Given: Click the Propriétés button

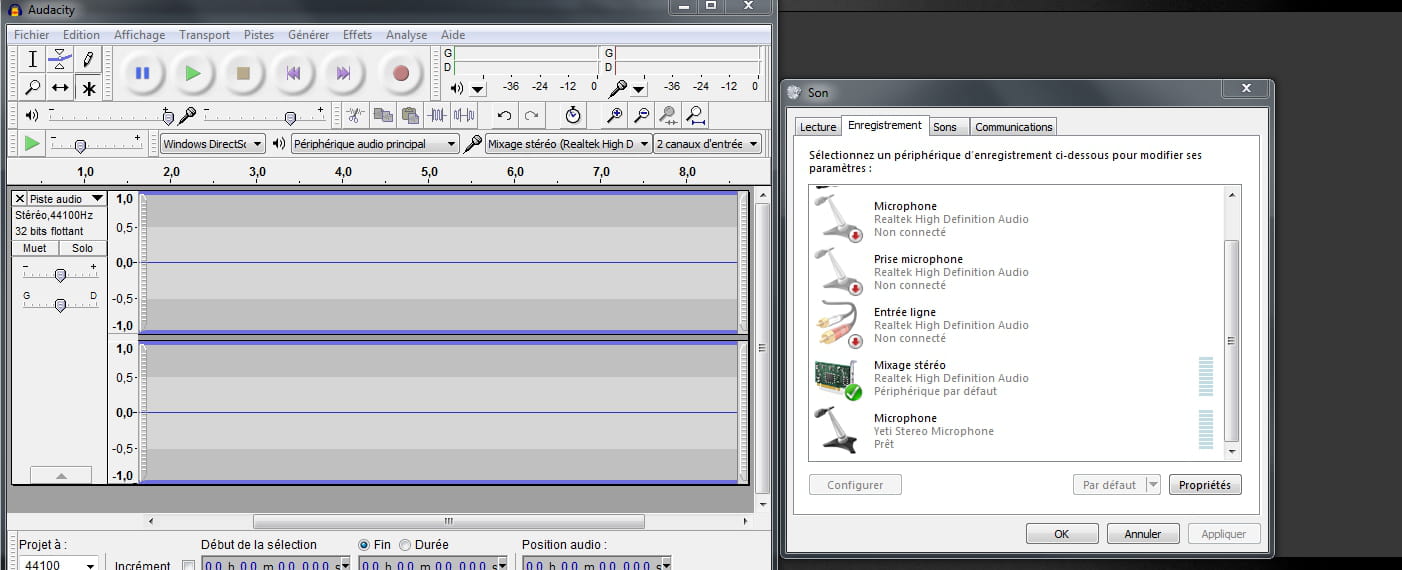Looking at the screenshot, I should [x=1204, y=485].
